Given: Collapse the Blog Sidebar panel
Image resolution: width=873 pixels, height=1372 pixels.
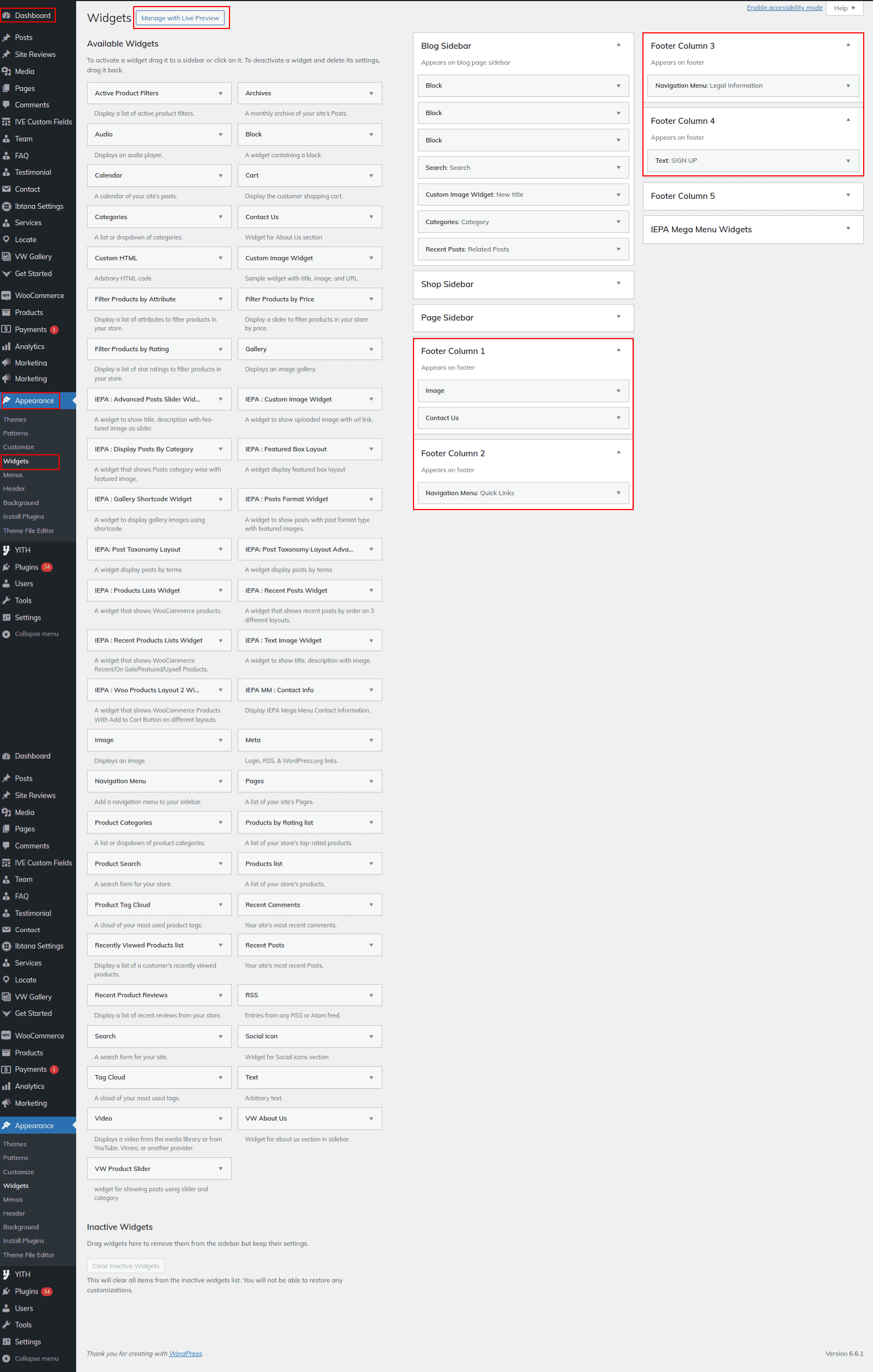Looking at the screenshot, I should pos(618,45).
